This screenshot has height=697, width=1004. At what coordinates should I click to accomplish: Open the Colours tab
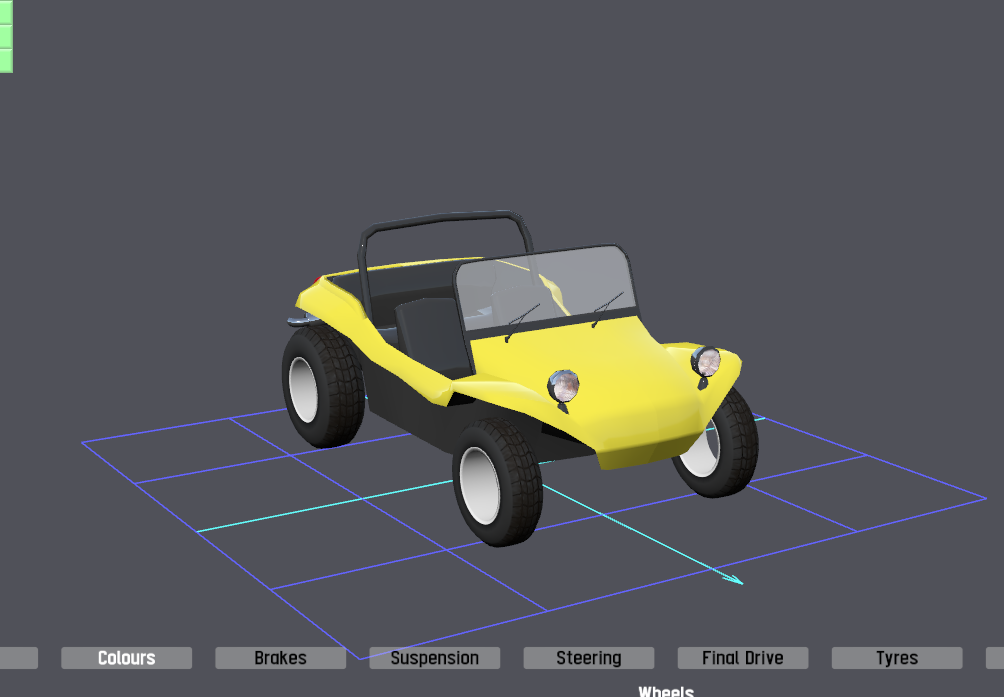[x=126, y=658]
